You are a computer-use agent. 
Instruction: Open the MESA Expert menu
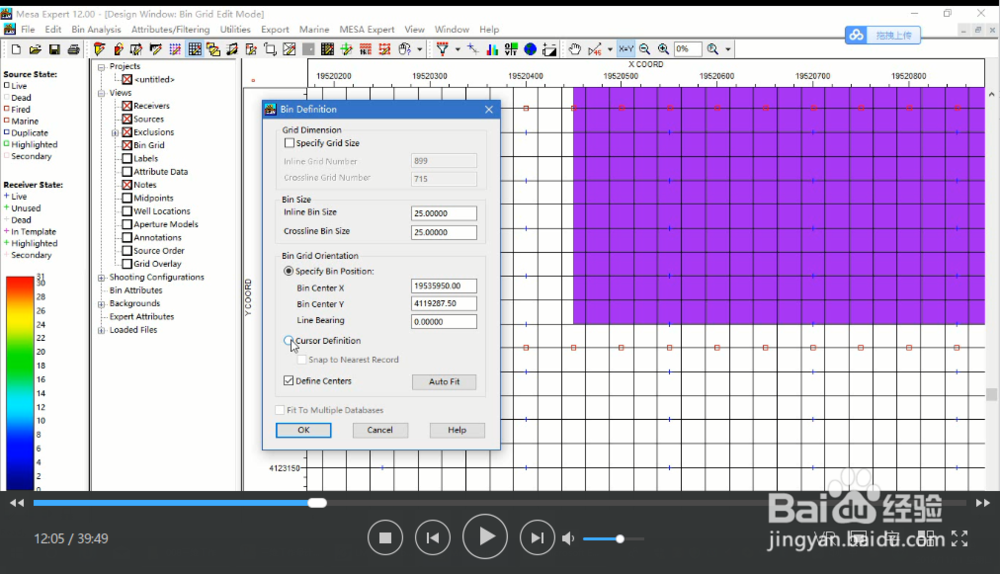click(367, 29)
